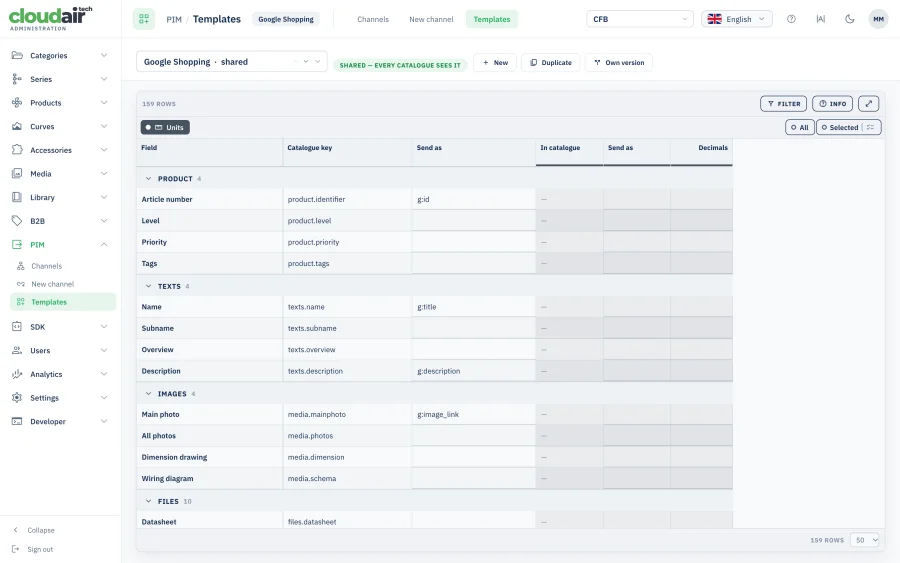Viewport: 900px width, 563px height.
Task: Open the FILTER button
Action: pos(783,104)
